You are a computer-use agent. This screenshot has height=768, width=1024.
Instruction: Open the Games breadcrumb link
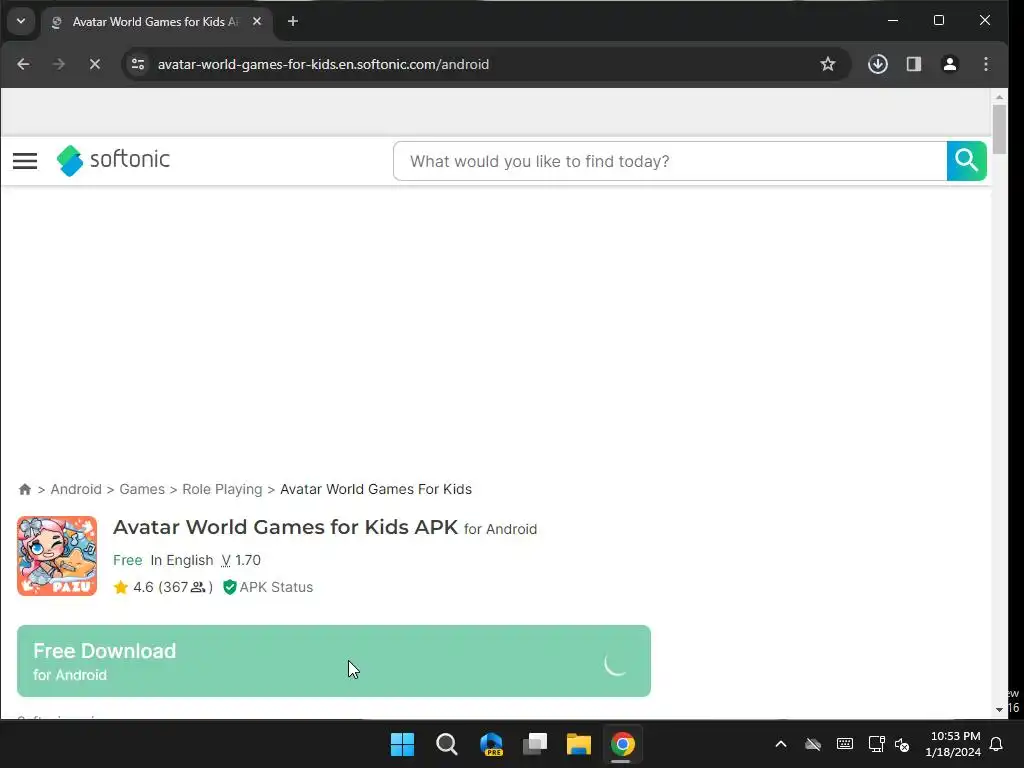[x=142, y=489]
